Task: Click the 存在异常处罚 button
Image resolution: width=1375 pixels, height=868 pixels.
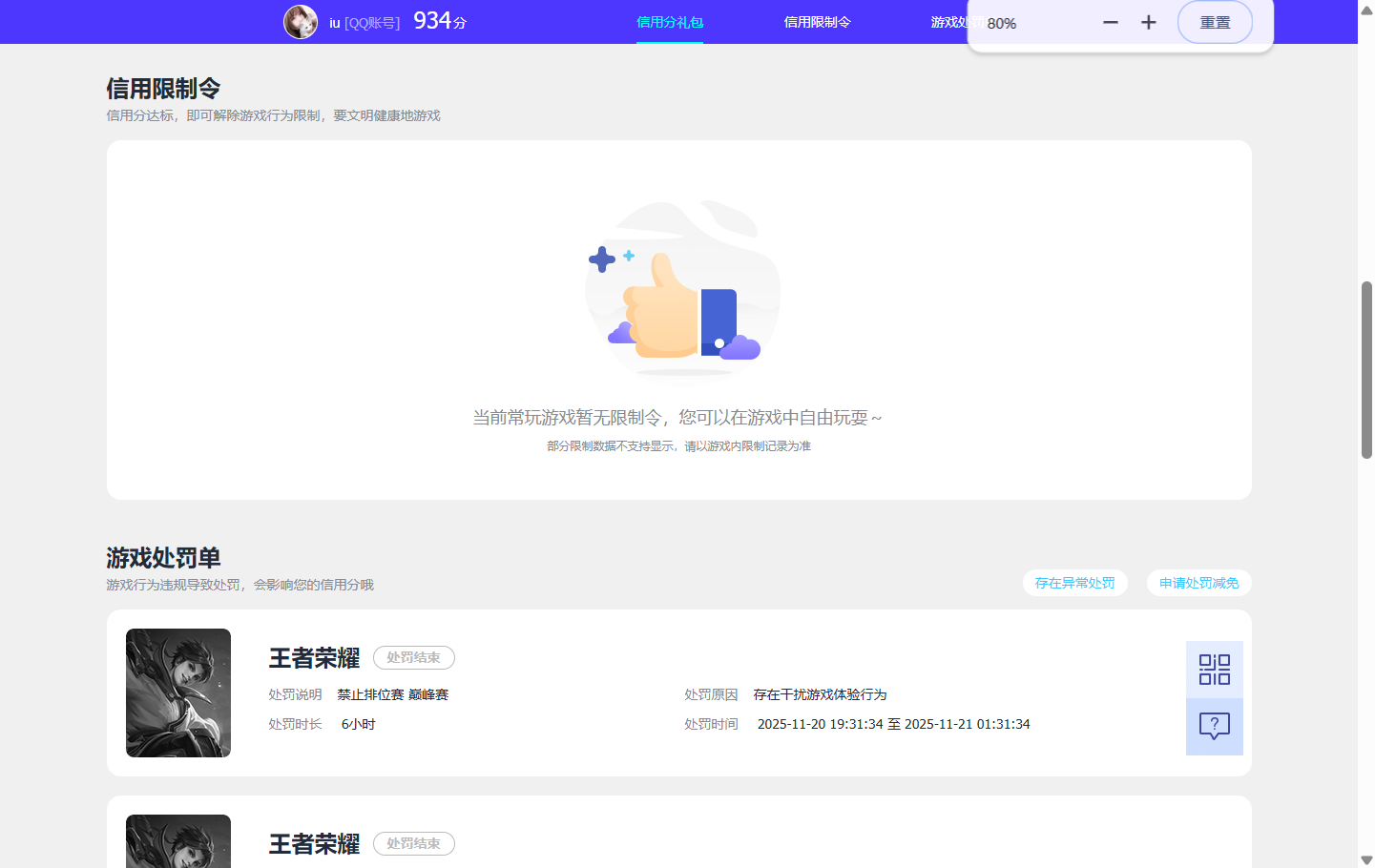Action: 1074,582
